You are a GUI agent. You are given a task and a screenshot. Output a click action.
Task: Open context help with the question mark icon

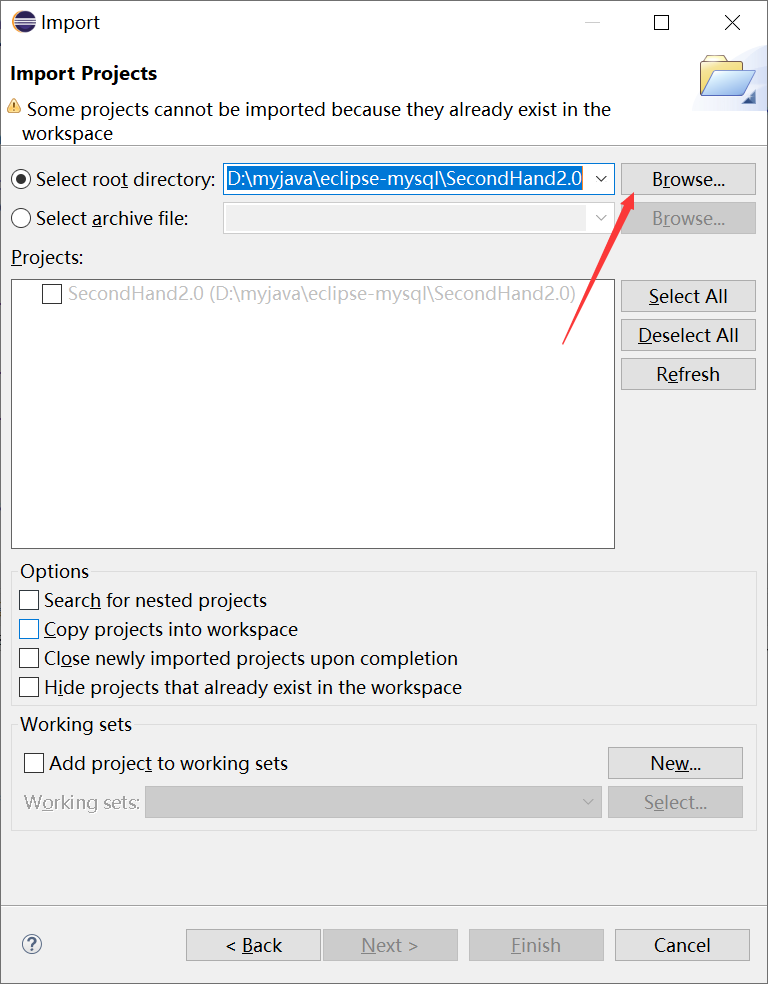pos(31,944)
